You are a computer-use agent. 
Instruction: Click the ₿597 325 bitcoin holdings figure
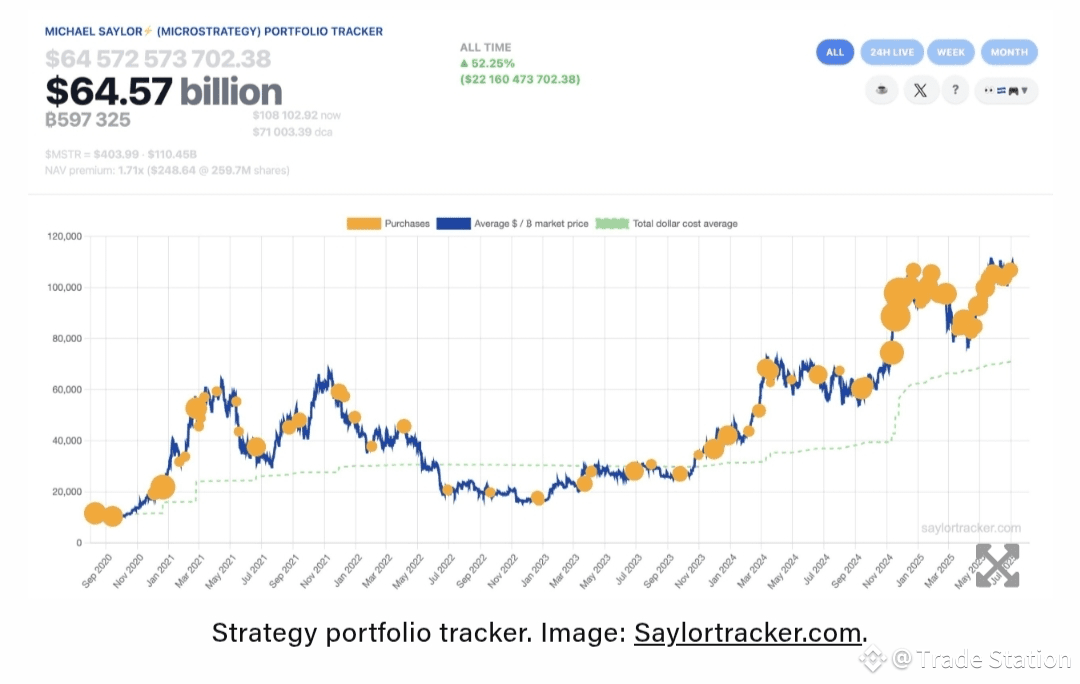click(x=87, y=120)
